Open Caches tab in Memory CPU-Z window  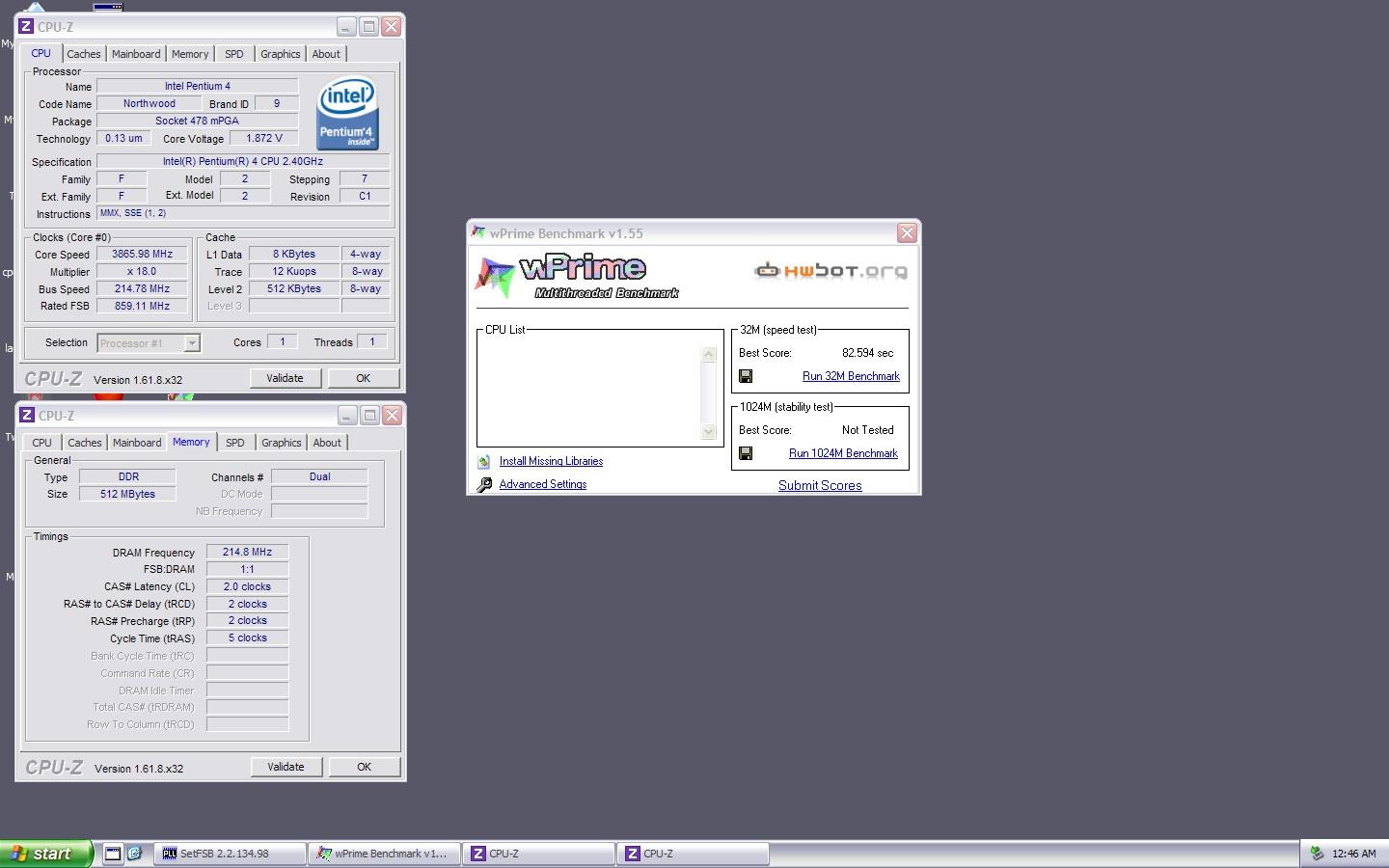[85, 443]
